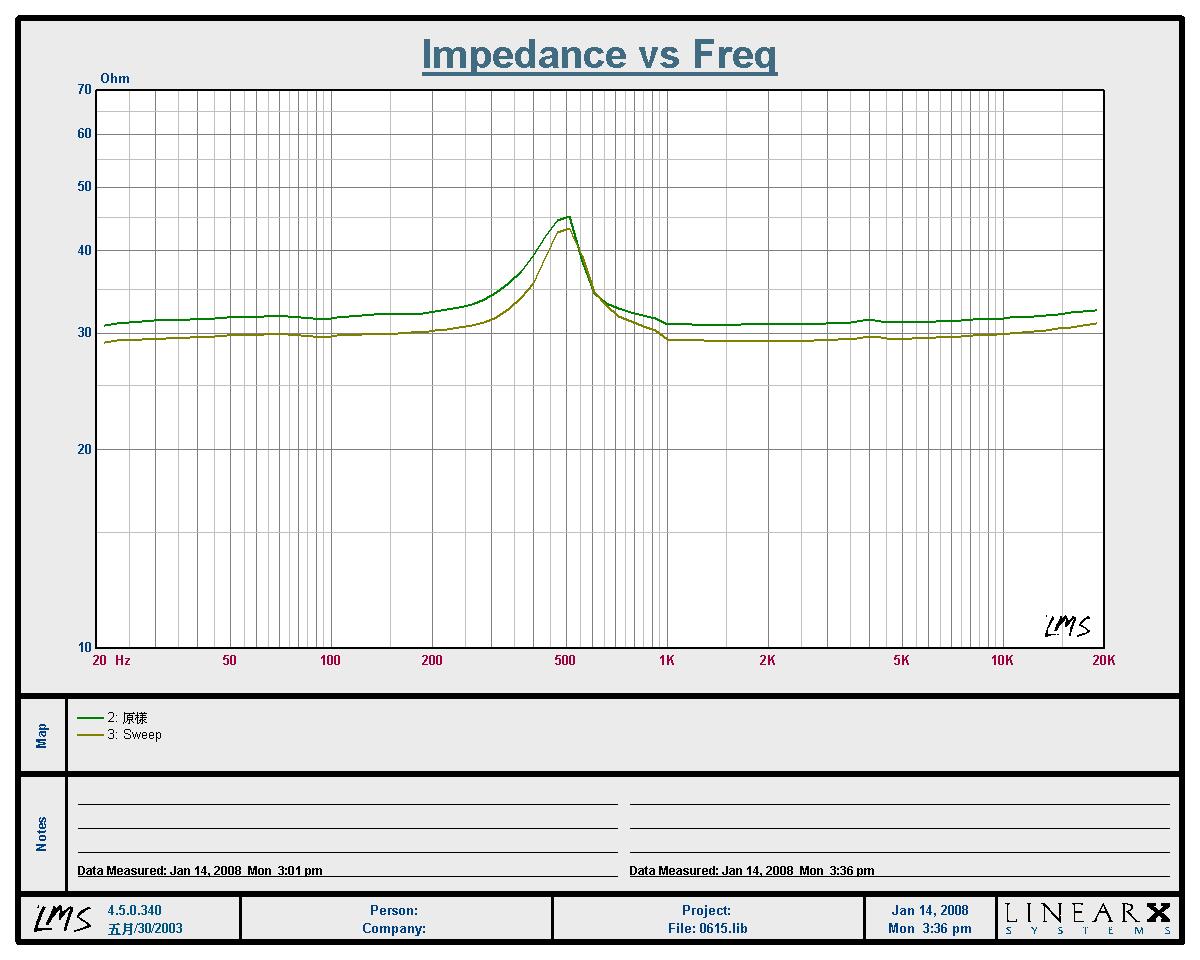Click the green legend line for curve 2
Image resolution: width=1200 pixels, height=960 pixels.
(x=90, y=718)
